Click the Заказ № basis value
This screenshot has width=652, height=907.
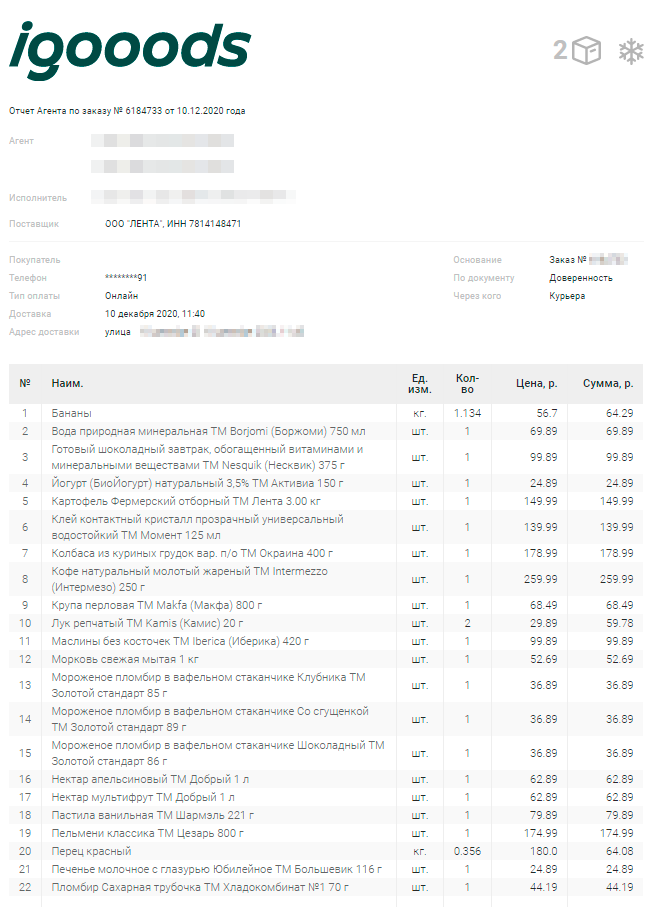point(588,260)
